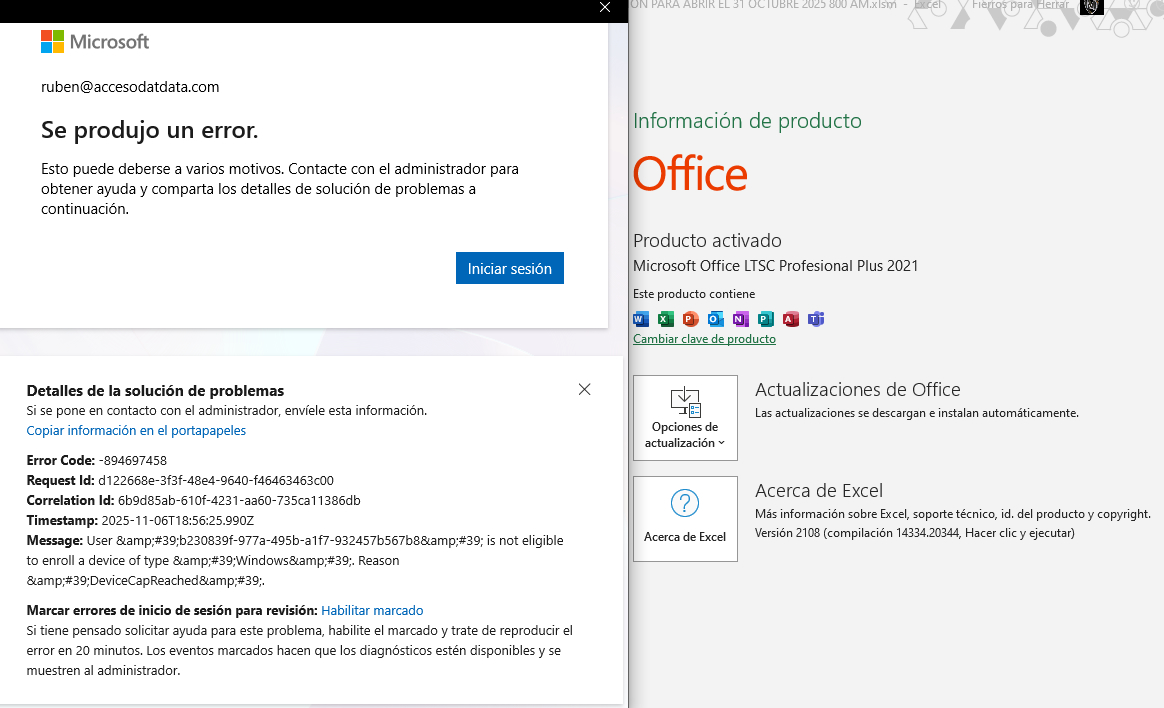Screen dimensions: 1164x708
Task: Click the Teams icon in product list
Action: point(816,319)
